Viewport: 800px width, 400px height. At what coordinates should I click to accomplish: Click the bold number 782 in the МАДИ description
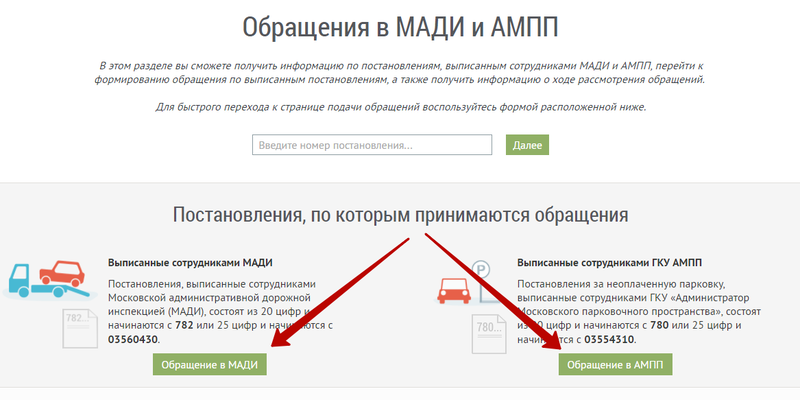(x=184, y=325)
